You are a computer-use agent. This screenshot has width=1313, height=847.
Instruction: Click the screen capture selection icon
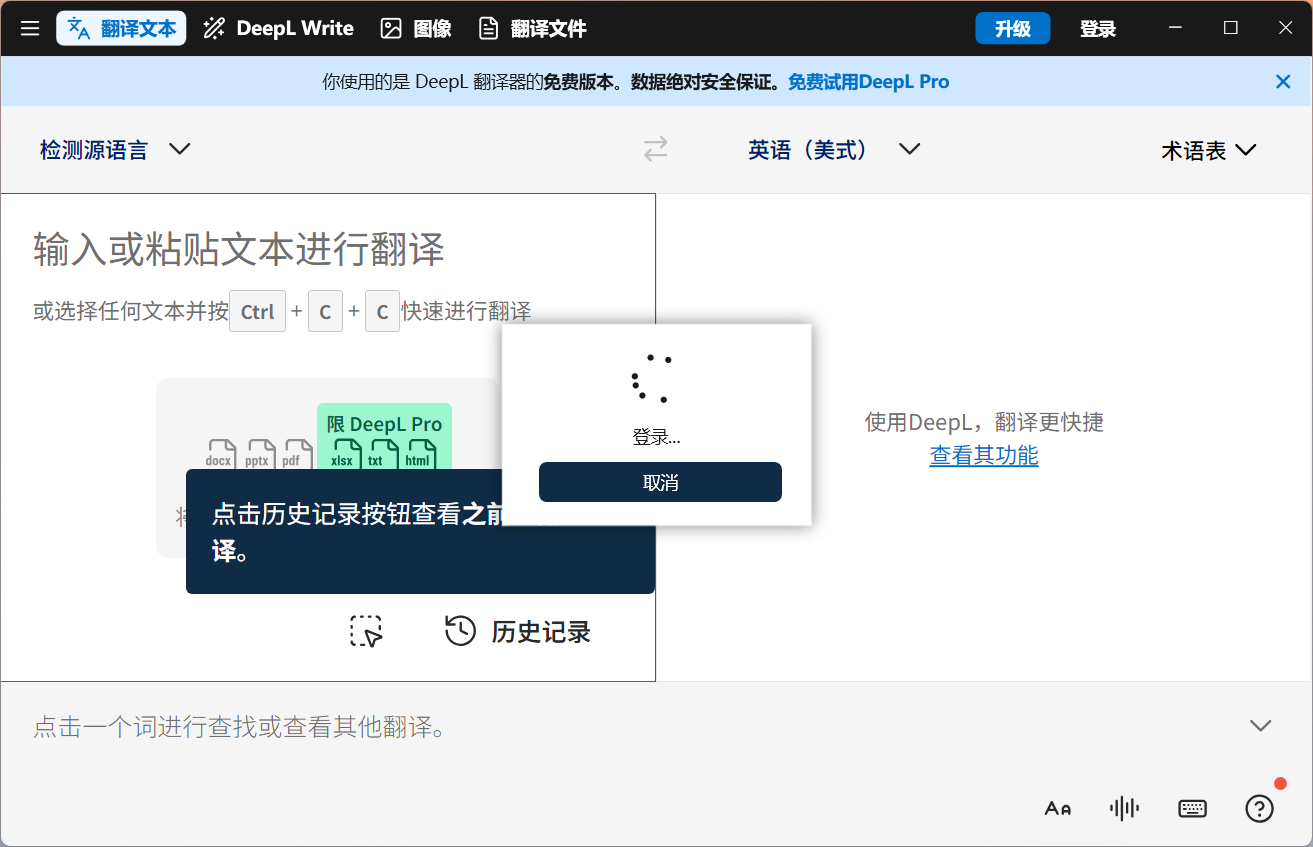click(x=366, y=631)
